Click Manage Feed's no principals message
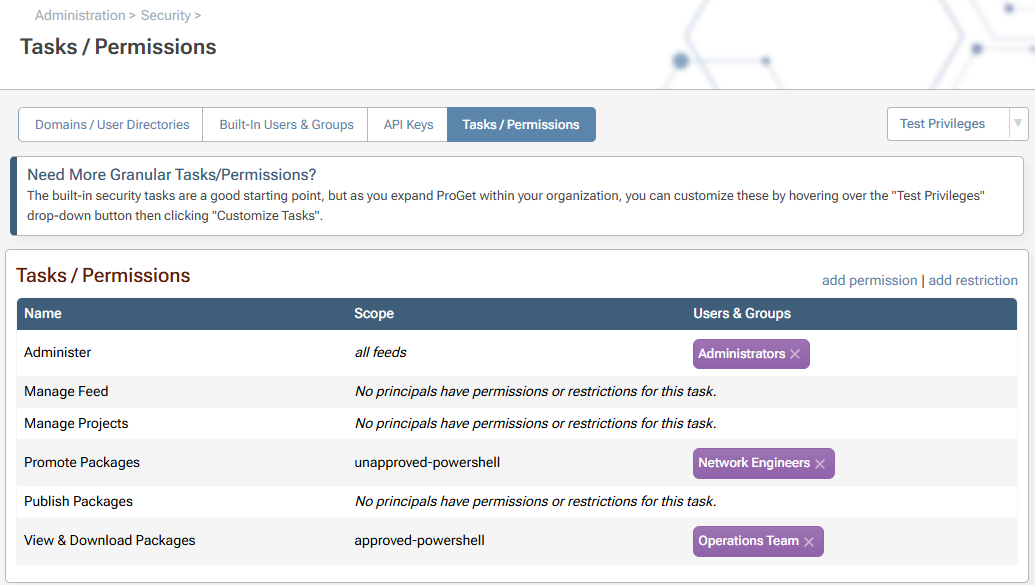Screen dimensions: 1035x585 [x=535, y=391]
